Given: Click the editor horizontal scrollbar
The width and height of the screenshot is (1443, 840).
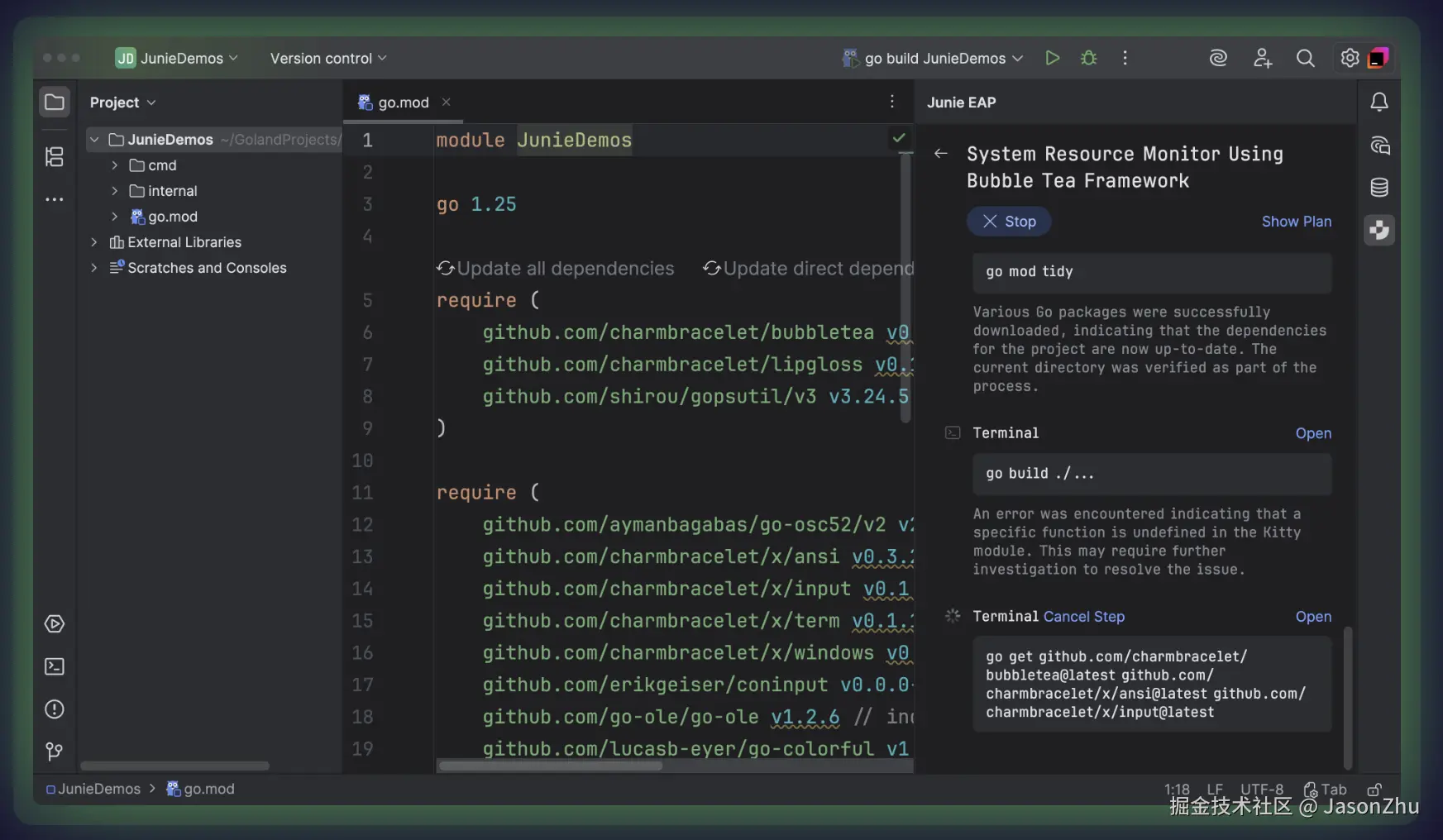Looking at the screenshot, I should (551, 766).
